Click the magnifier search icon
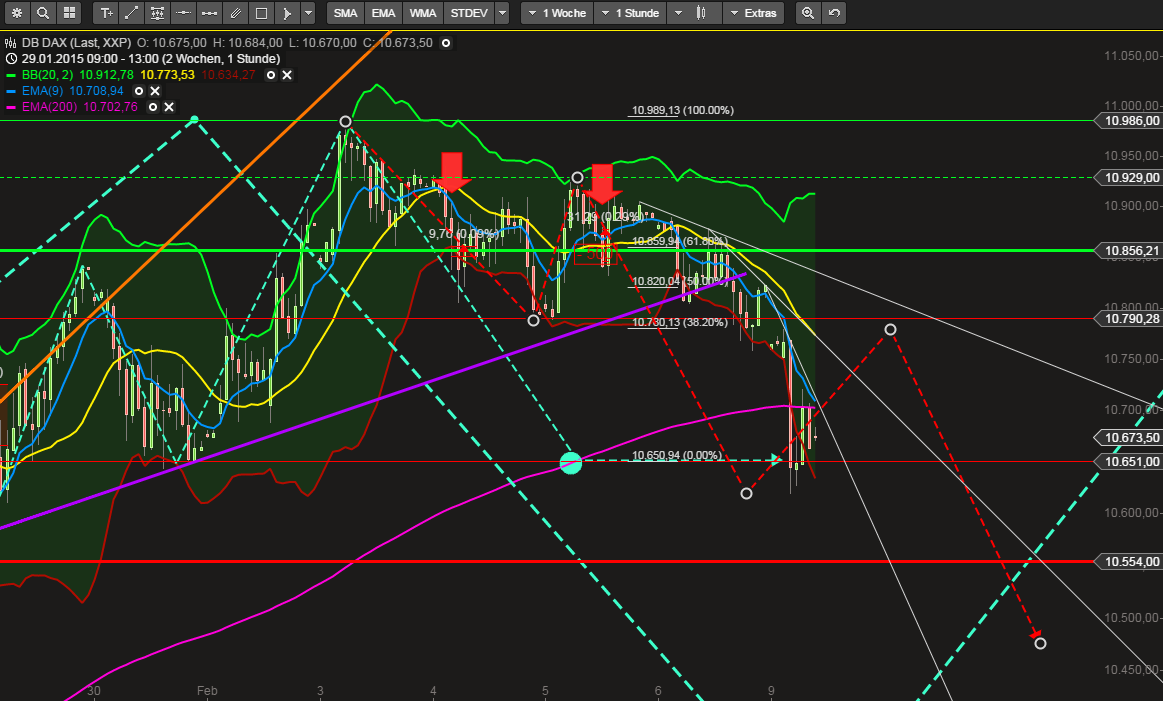The width and height of the screenshot is (1163, 701). [x=43, y=13]
